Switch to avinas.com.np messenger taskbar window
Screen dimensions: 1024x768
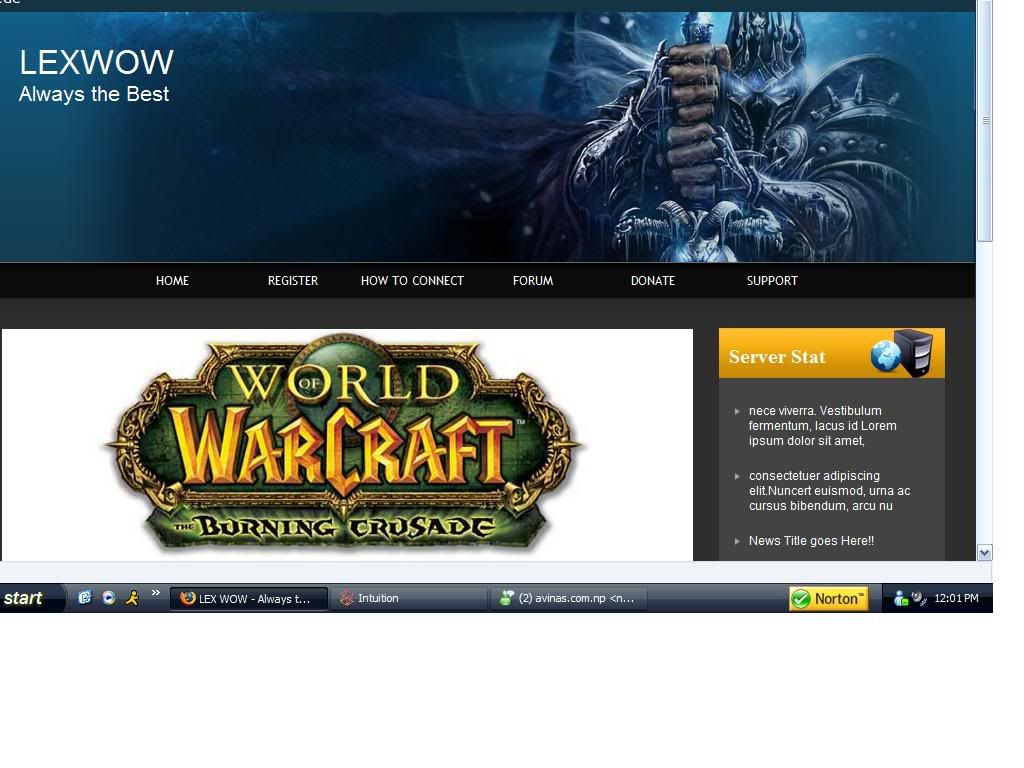point(568,598)
